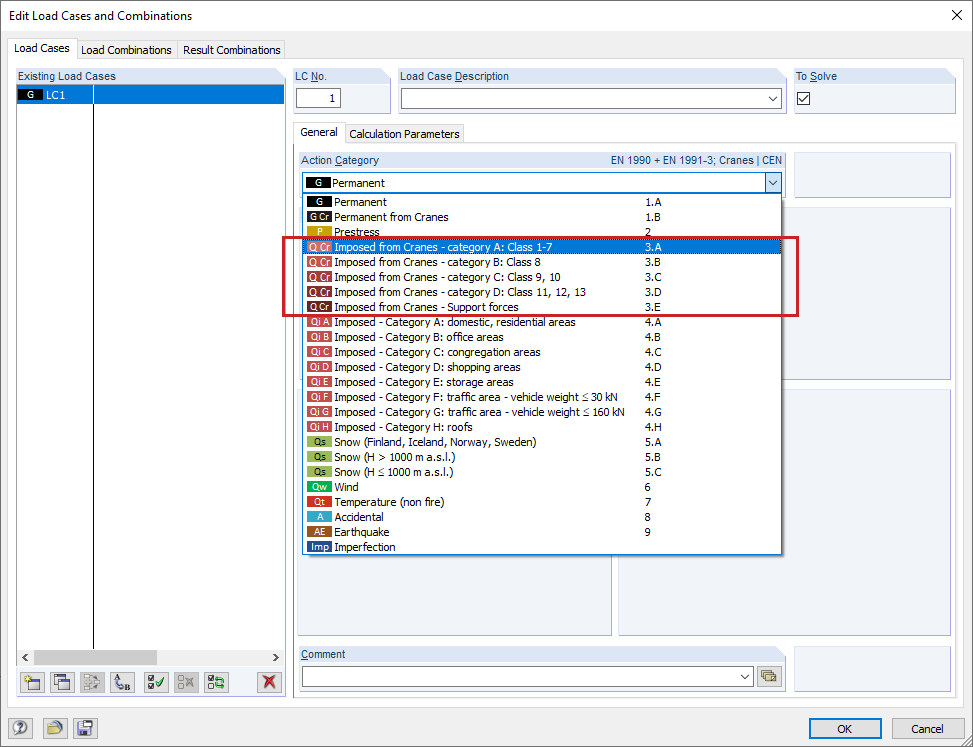
Task: Click the grayed-out deselect all icon
Action: coord(186,682)
